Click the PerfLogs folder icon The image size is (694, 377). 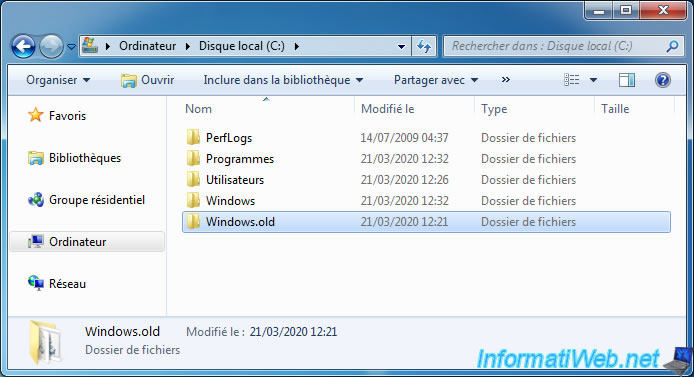193,138
